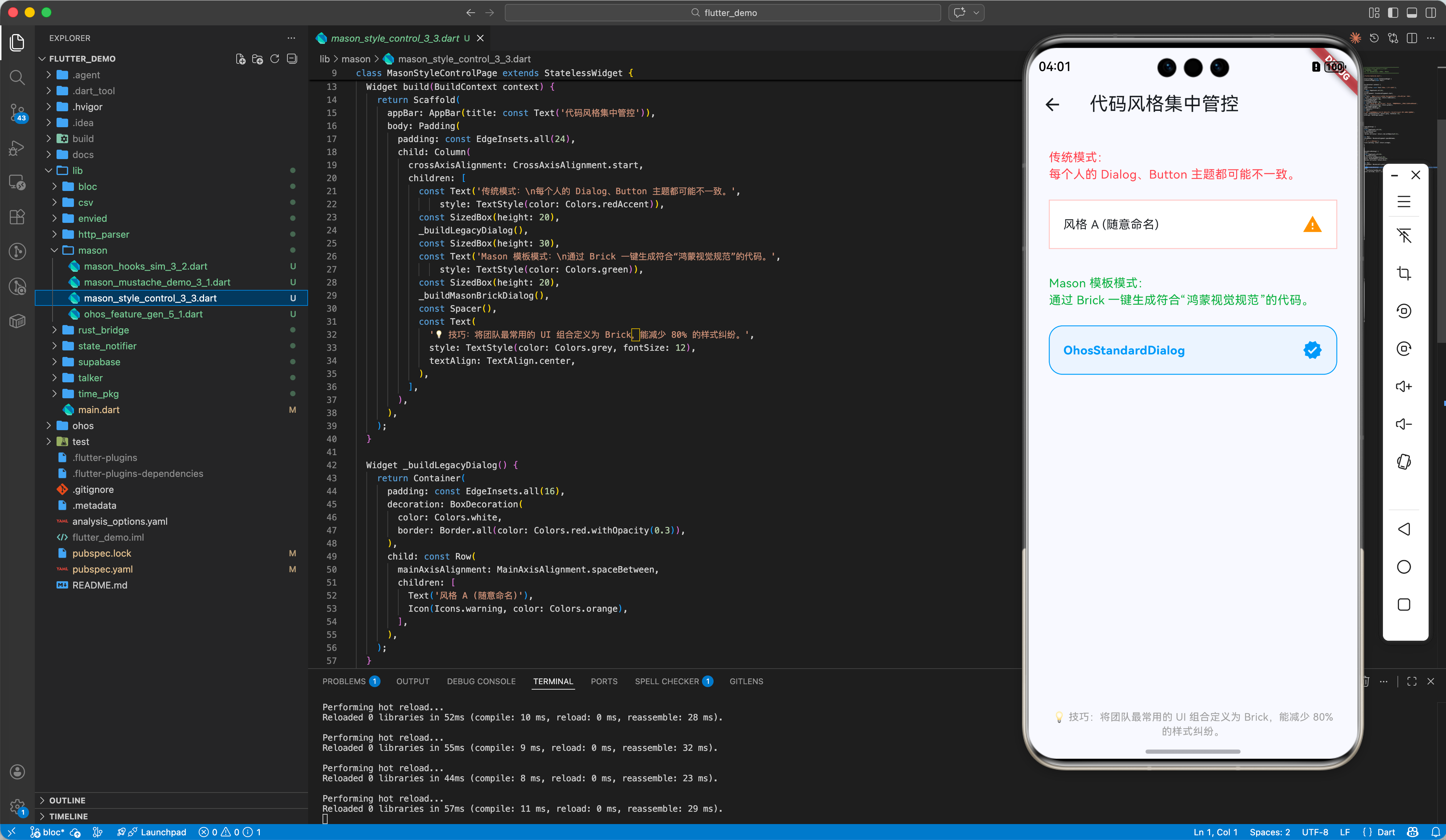Switch to PROBLEMS tab
The image size is (1446, 840).
coord(344,681)
